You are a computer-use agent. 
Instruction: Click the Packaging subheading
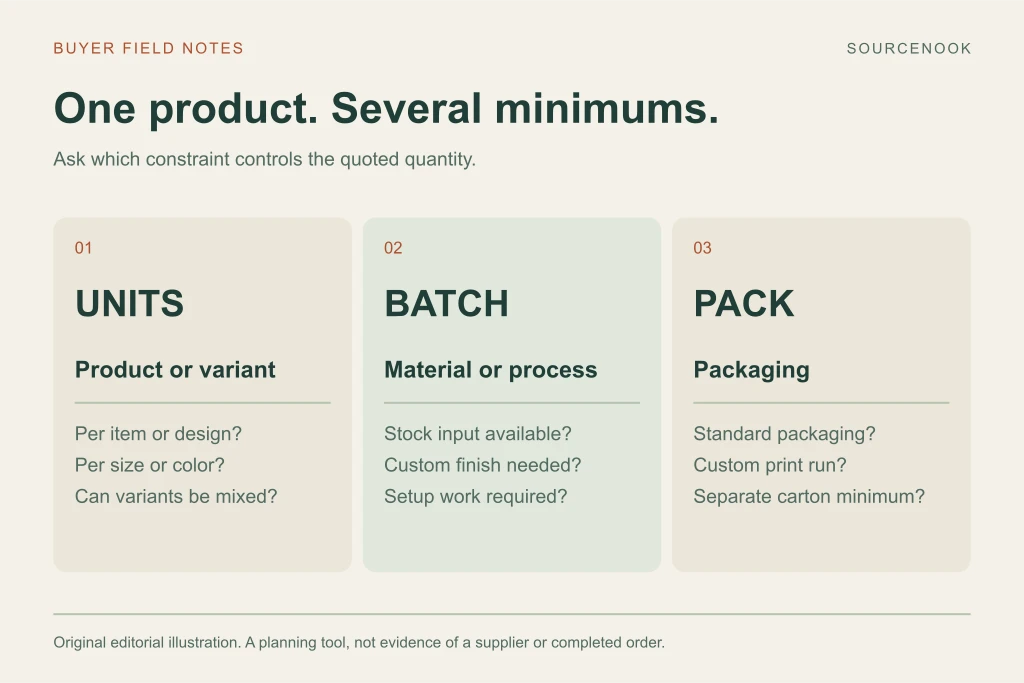[752, 370]
